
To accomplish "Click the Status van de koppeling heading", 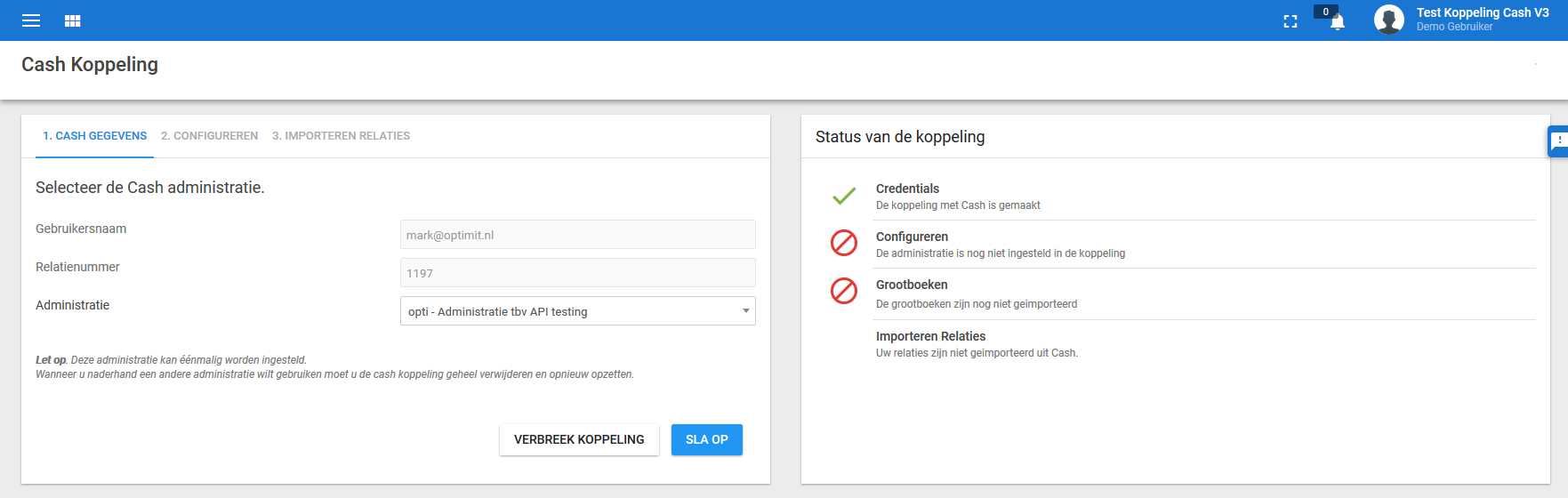I will 900,137.
